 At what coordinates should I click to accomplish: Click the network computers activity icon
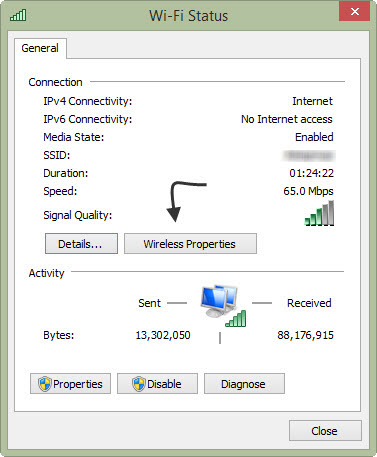coord(219,301)
